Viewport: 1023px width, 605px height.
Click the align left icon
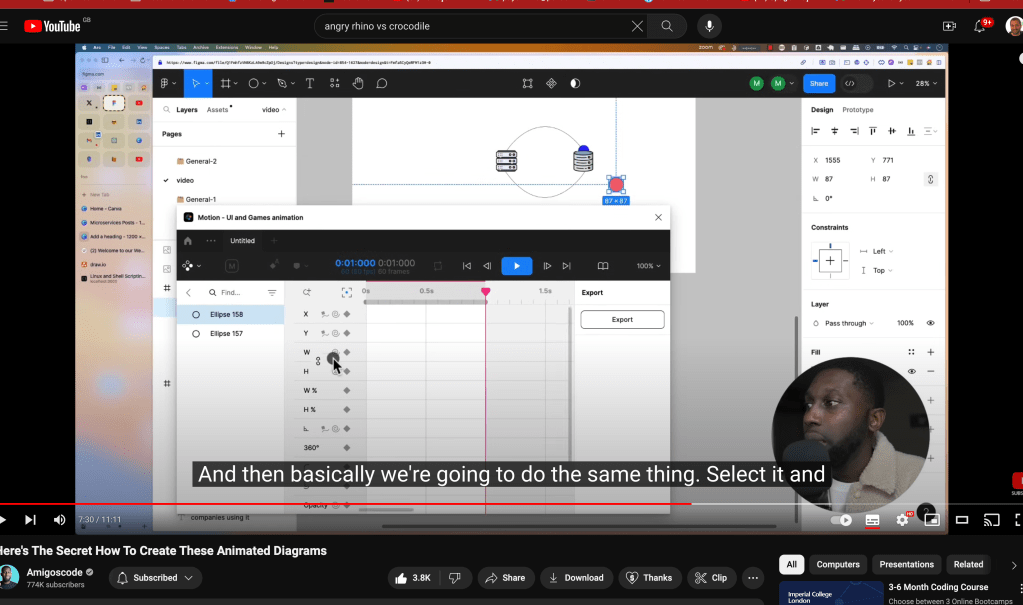click(815, 131)
